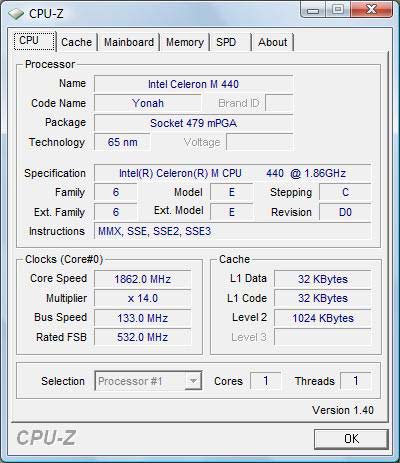Screen dimensions: 400x463
Task: Click the Code Name field showing Yonah
Action: (x=148, y=103)
